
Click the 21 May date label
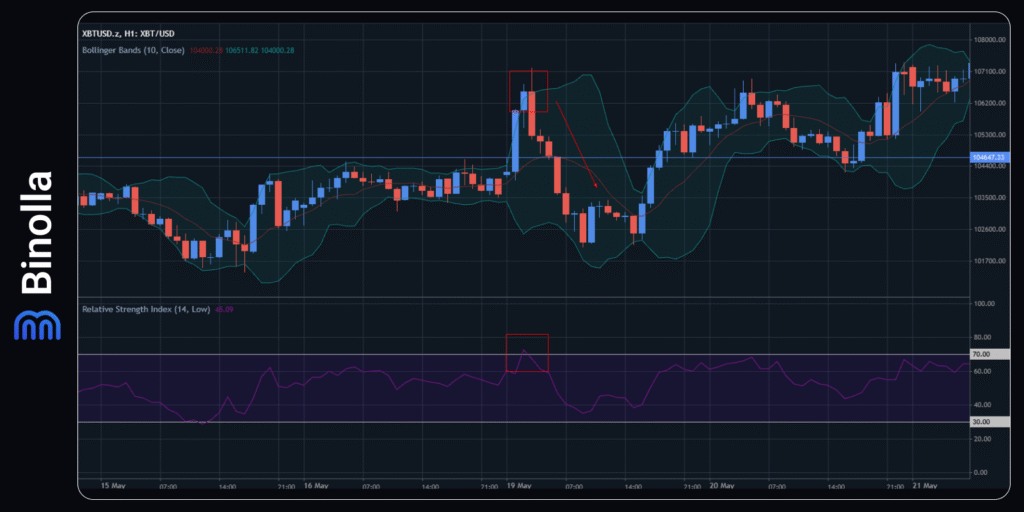[924, 486]
